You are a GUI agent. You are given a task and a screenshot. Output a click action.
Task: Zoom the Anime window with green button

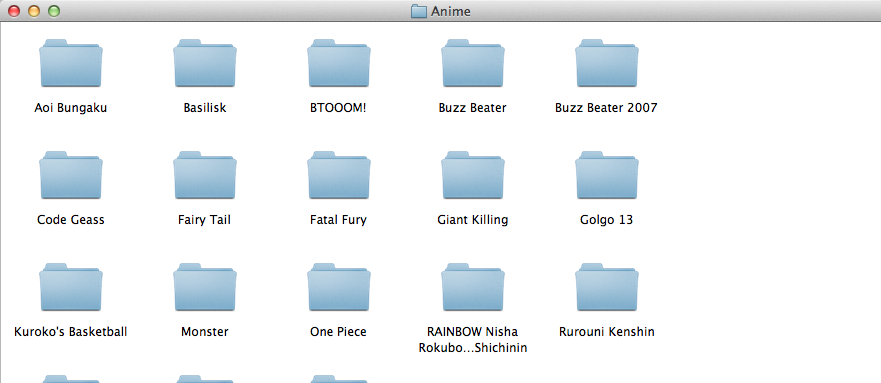tap(54, 11)
